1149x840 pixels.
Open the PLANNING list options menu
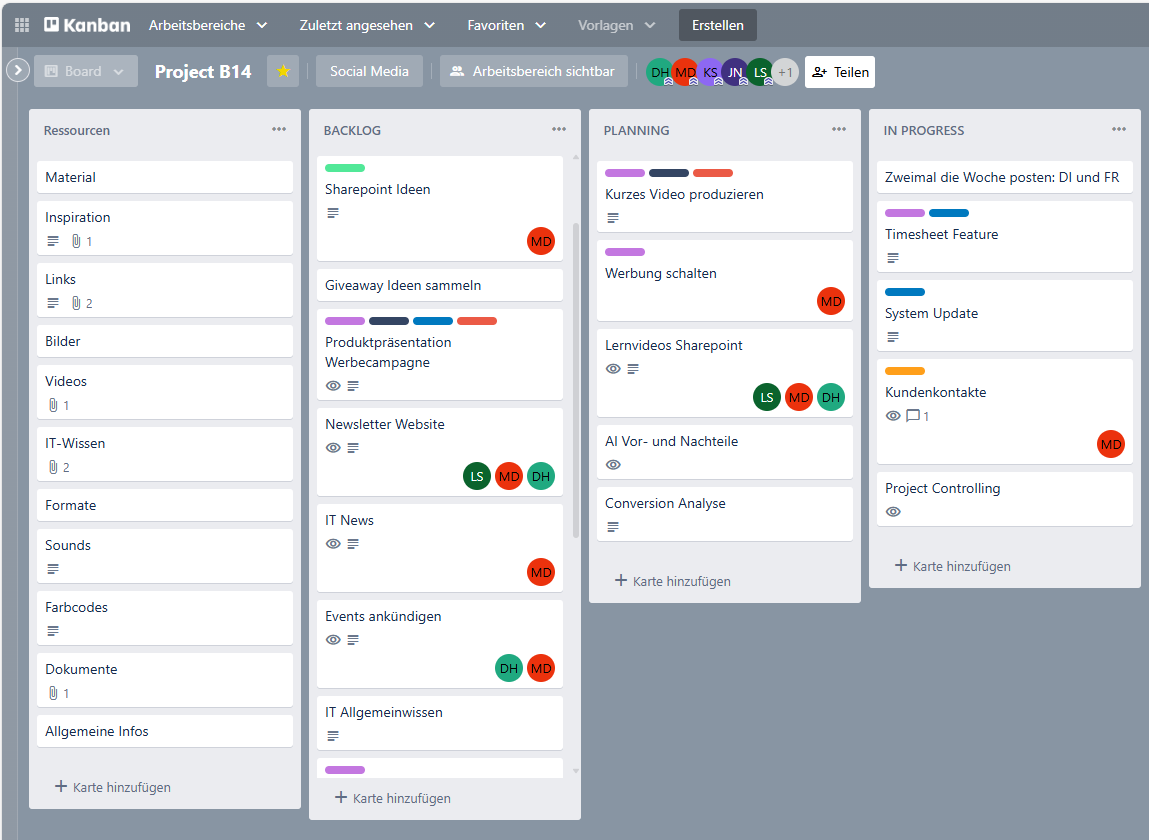839,130
